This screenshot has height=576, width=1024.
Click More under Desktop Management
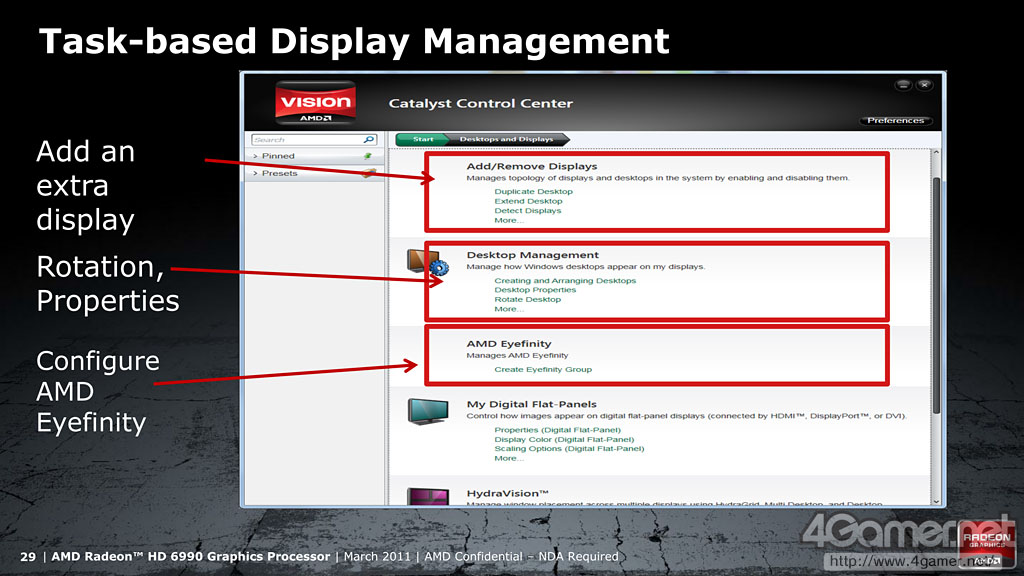point(509,310)
